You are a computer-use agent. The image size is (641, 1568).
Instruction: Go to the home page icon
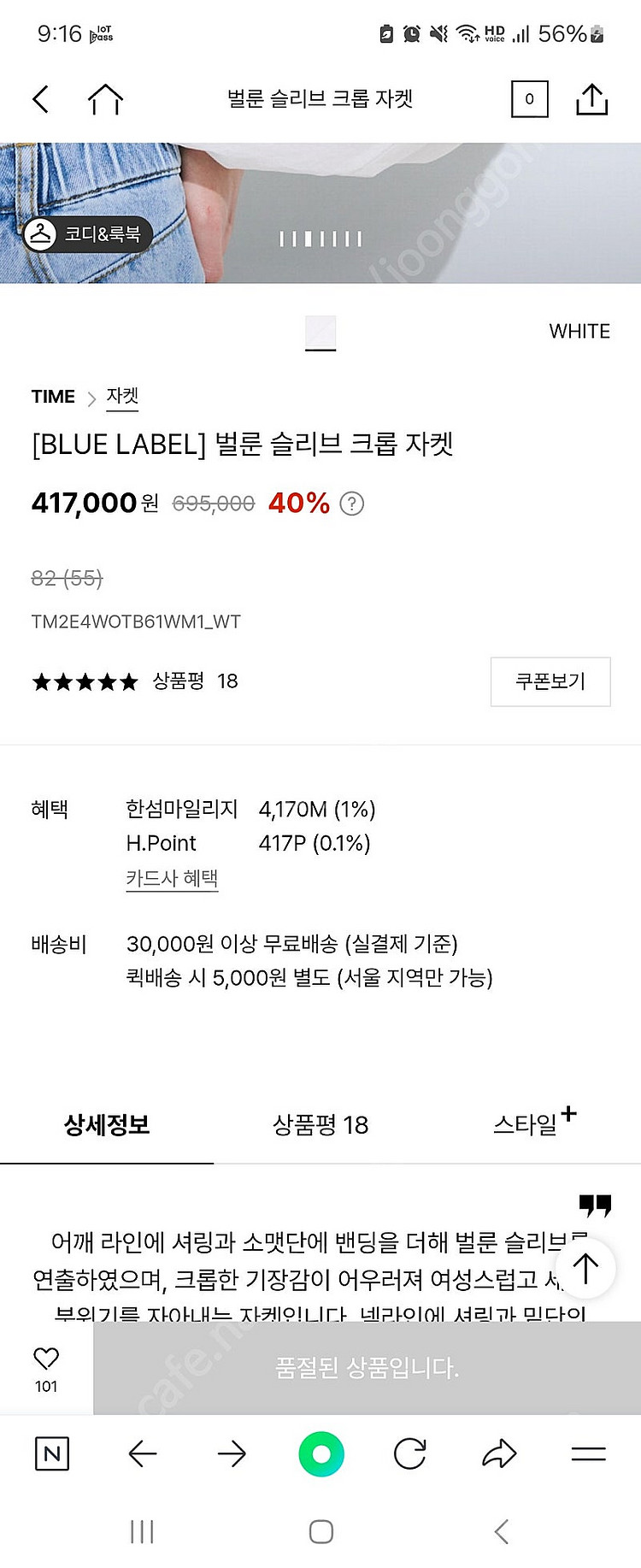pos(105,99)
